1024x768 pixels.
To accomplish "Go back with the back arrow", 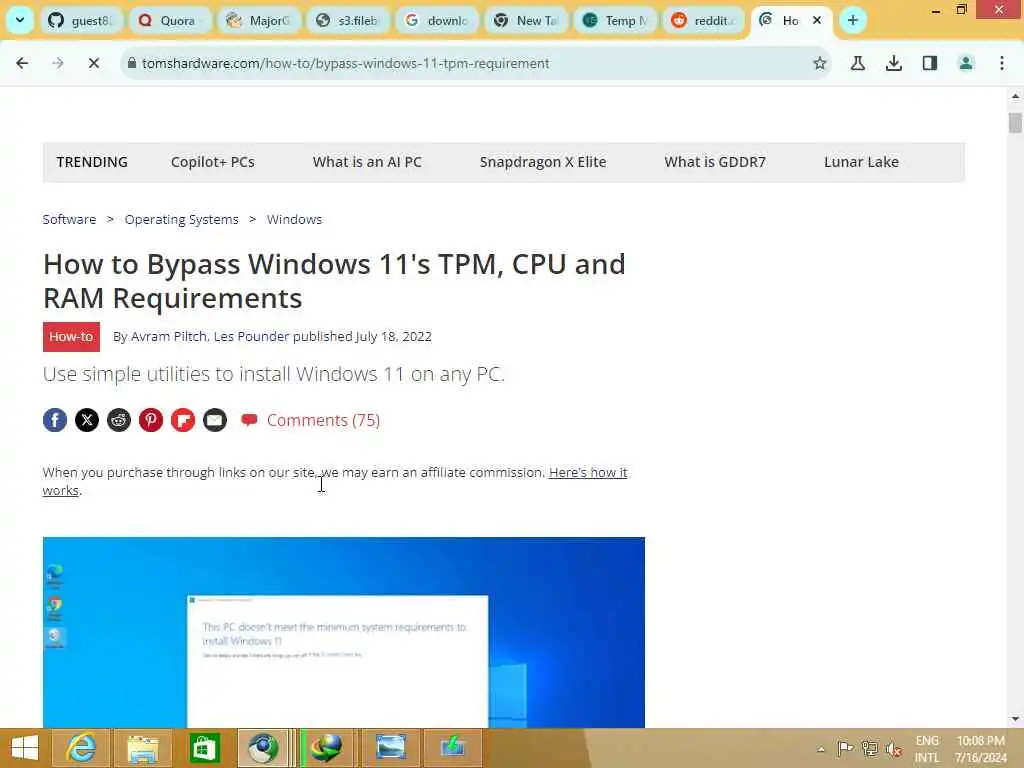I will tap(22, 63).
